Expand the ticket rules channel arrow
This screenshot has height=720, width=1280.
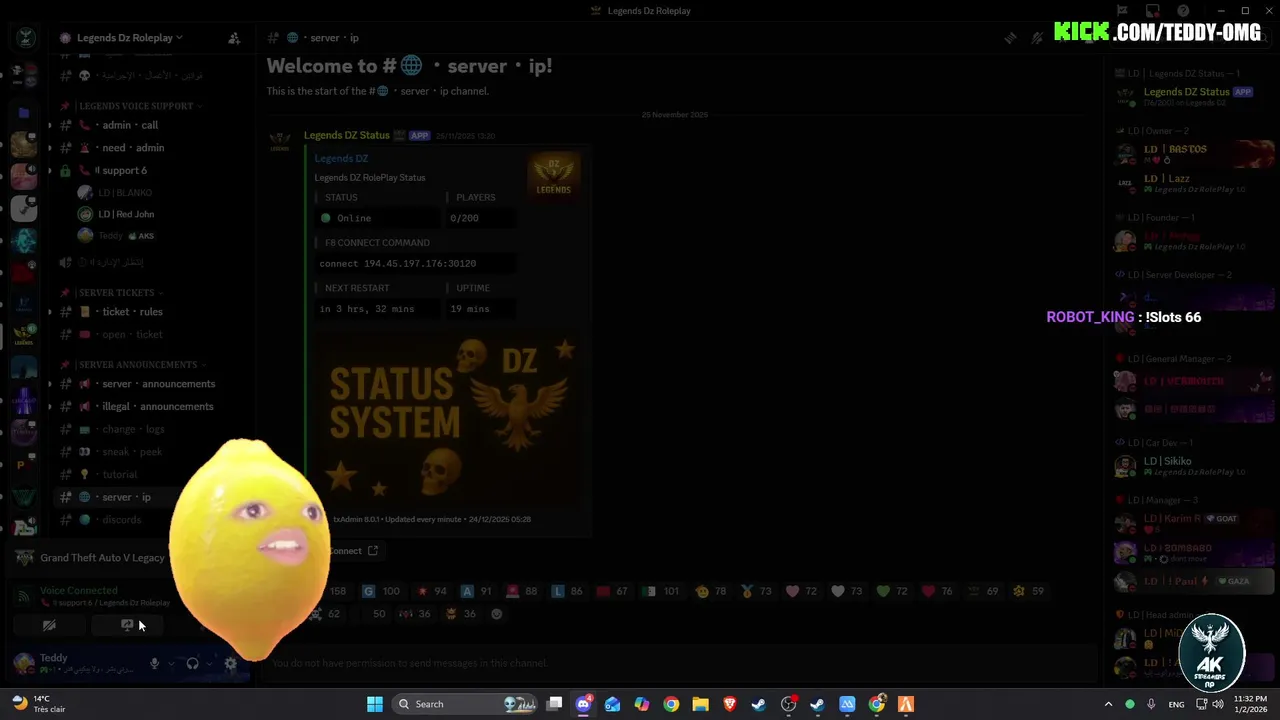click(50, 312)
